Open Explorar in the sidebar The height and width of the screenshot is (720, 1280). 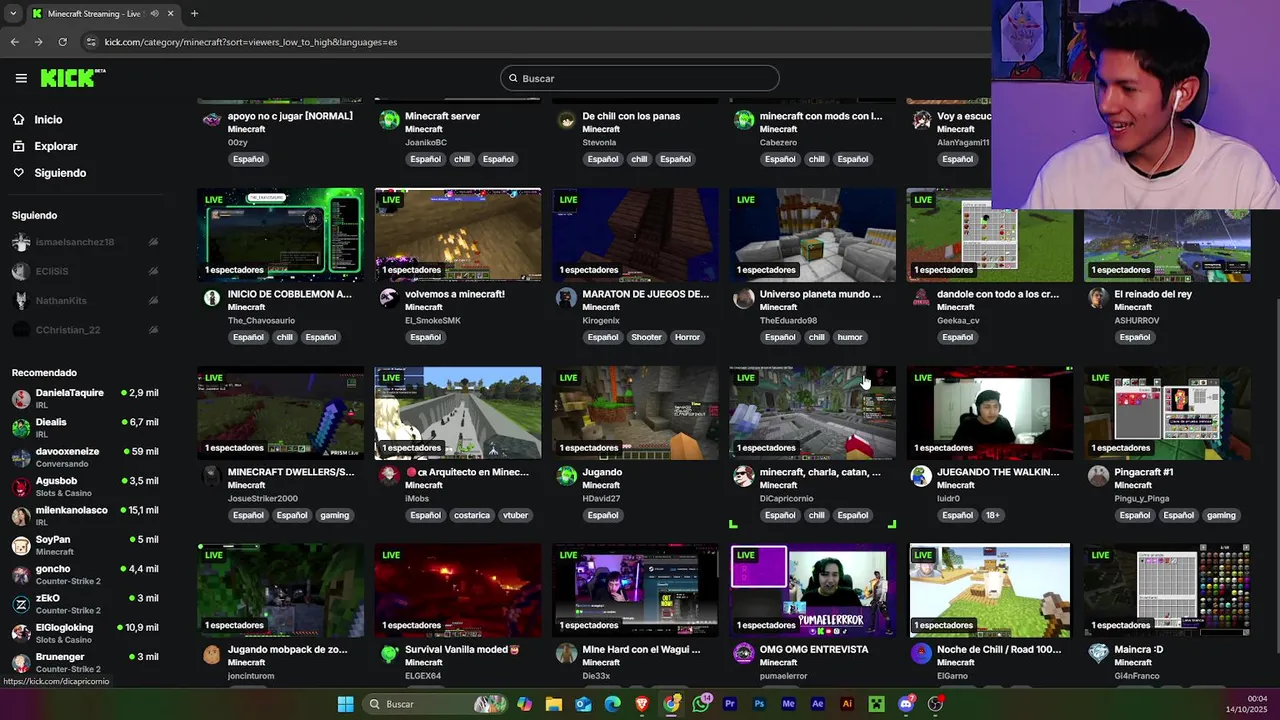coord(55,146)
